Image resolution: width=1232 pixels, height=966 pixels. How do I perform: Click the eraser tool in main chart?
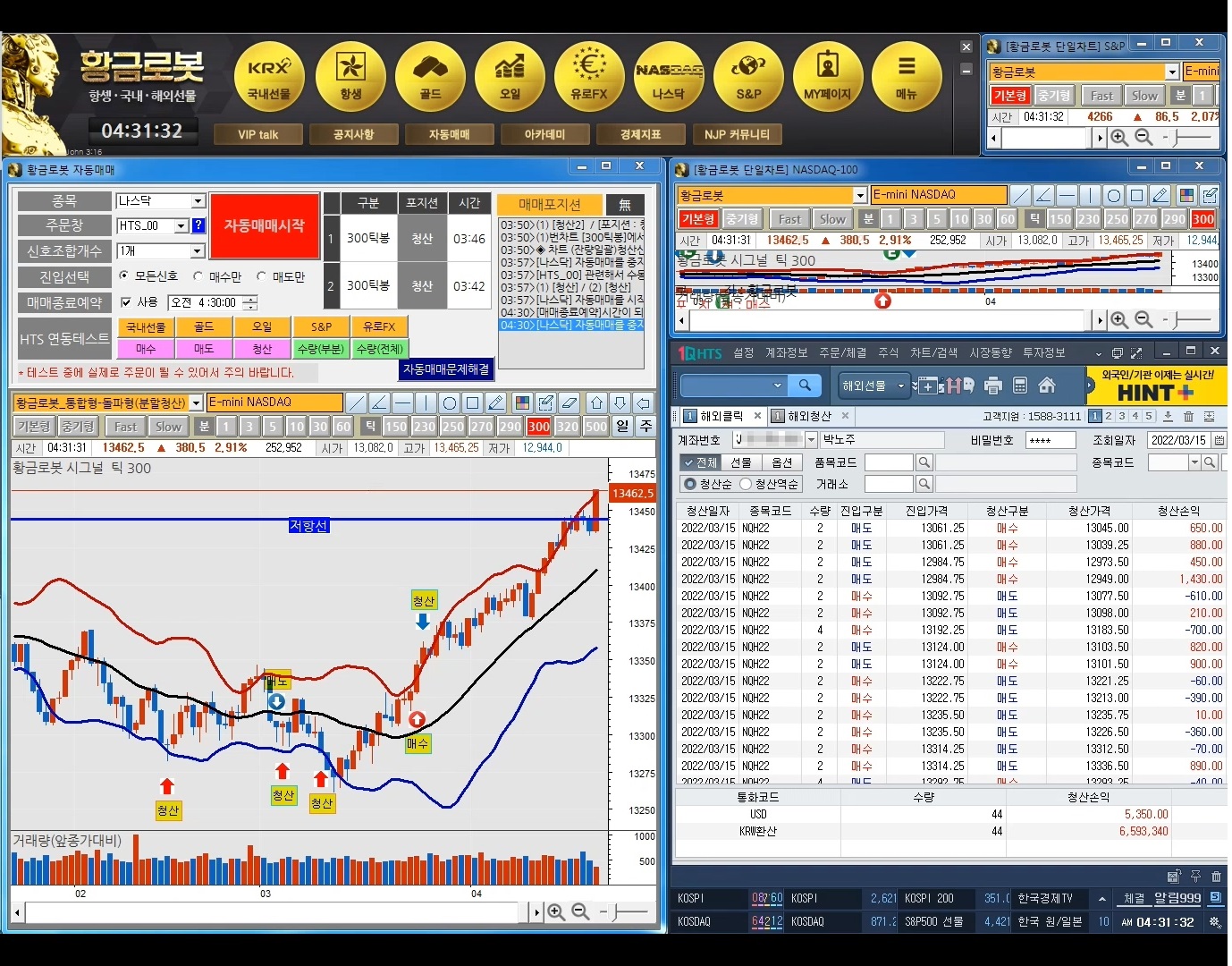click(570, 402)
